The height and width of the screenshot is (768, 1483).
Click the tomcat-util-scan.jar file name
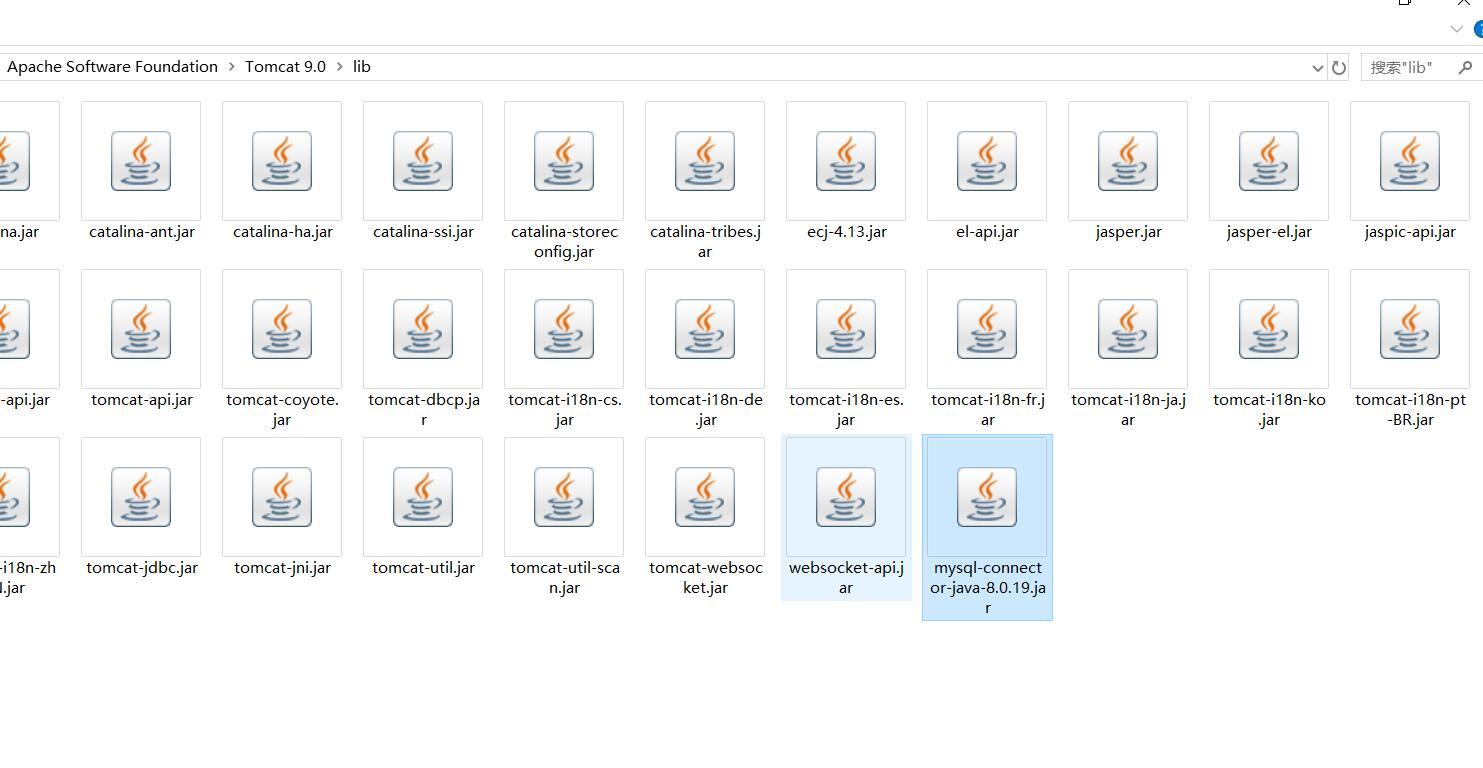point(564,578)
